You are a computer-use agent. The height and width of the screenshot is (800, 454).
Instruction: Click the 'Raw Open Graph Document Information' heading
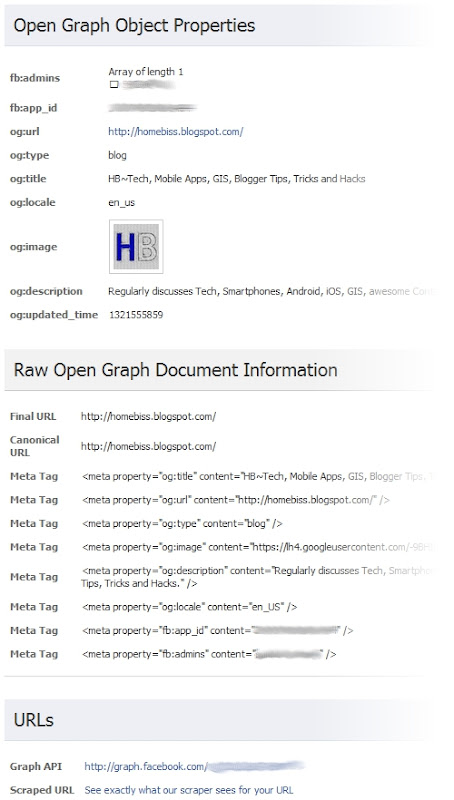click(175, 370)
